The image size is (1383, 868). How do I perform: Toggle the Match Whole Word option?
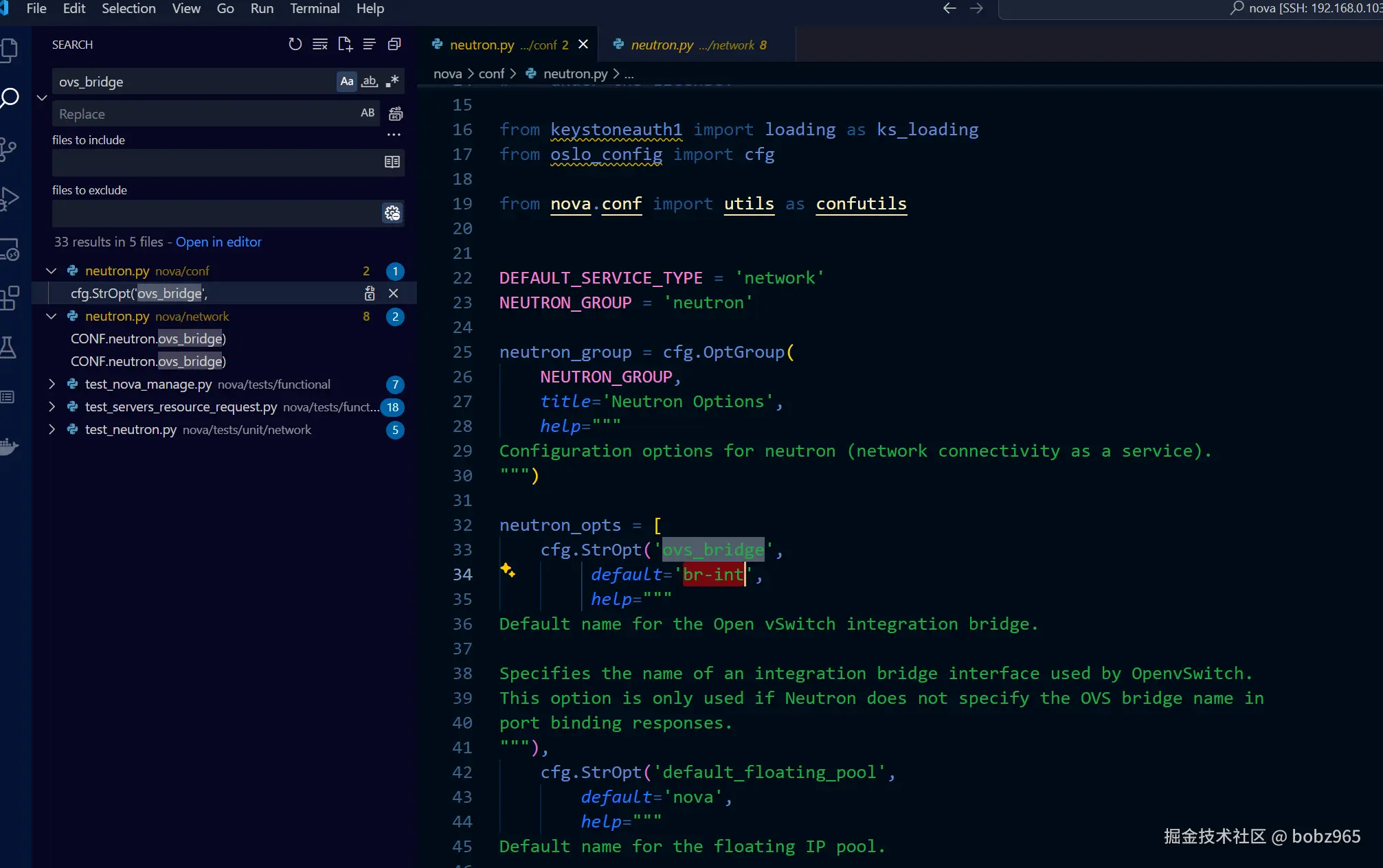(x=370, y=82)
